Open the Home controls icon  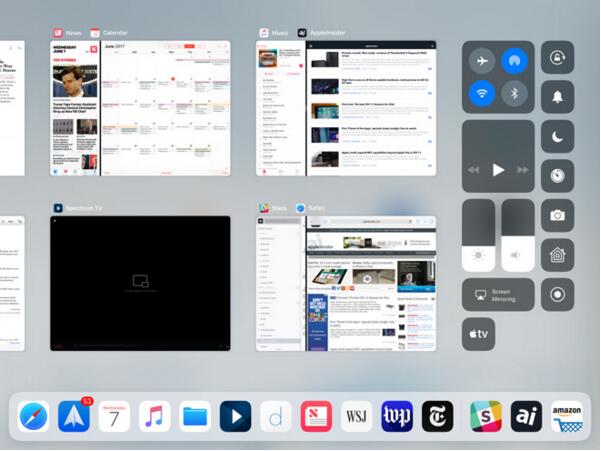pyautogui.click(x=557, y=255)
